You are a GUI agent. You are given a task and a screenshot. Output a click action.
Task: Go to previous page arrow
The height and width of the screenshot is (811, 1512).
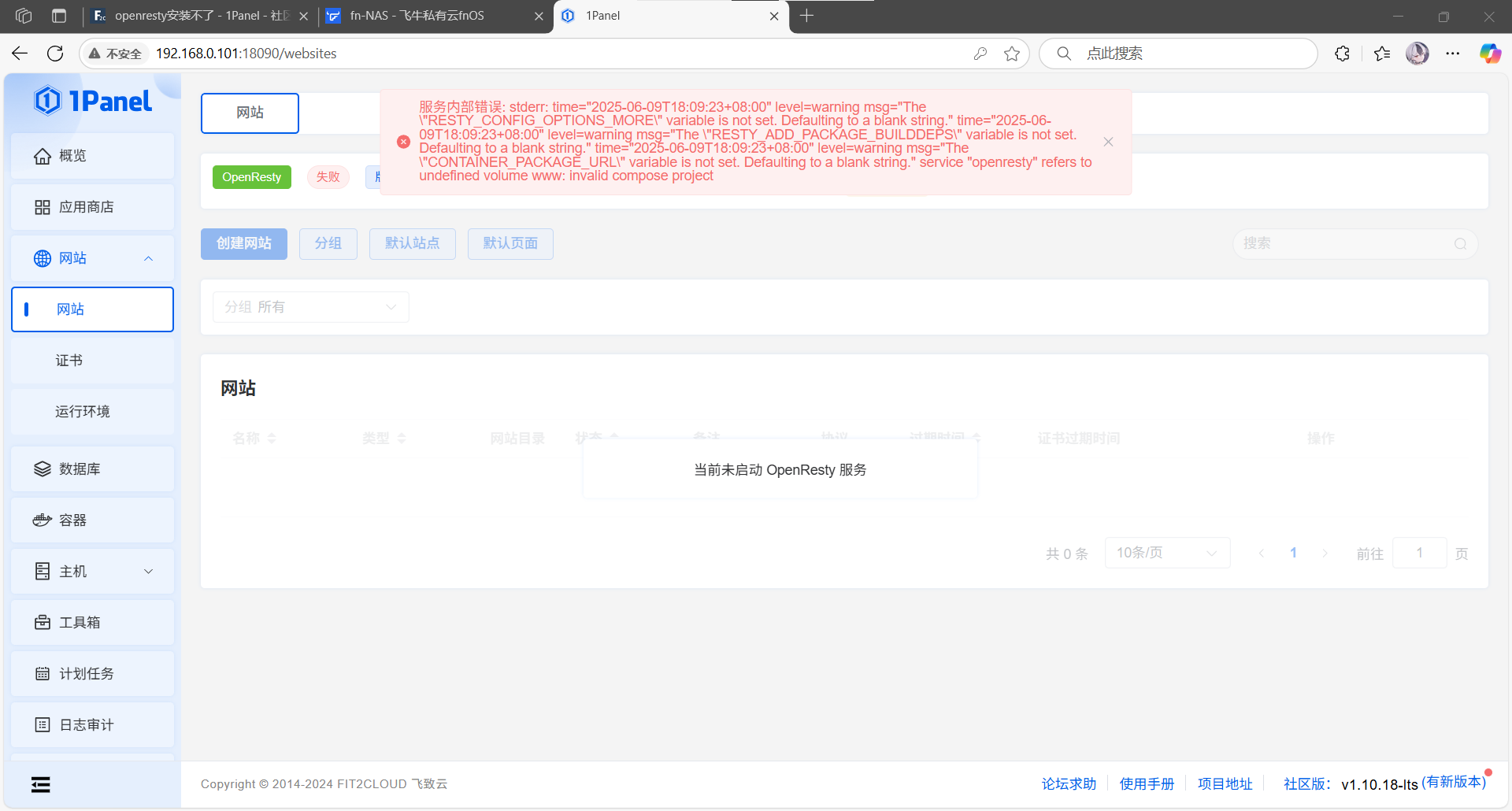pyautogui.click(x=1262, y=554)
